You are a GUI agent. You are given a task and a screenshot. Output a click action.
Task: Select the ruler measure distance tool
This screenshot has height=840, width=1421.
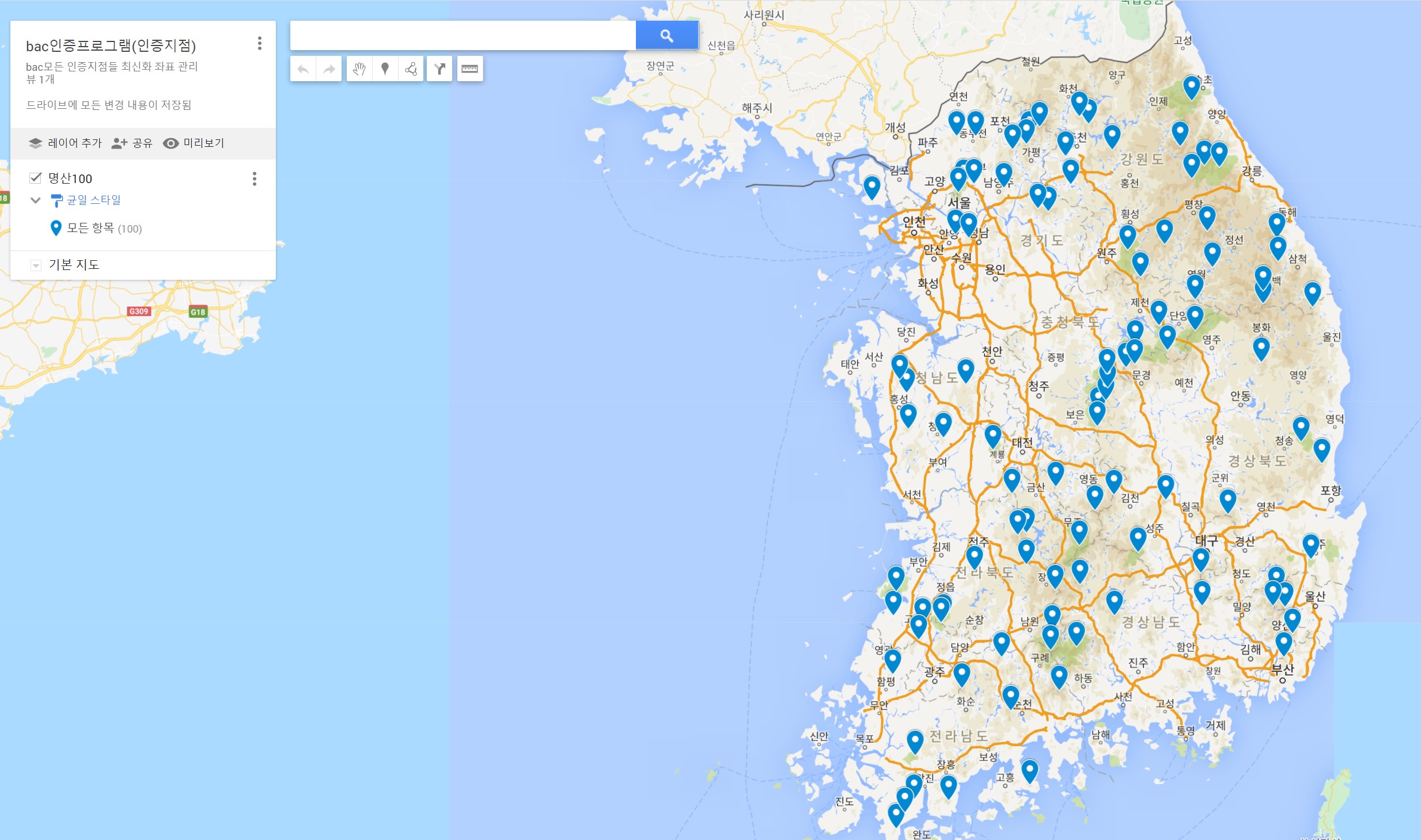469,69
